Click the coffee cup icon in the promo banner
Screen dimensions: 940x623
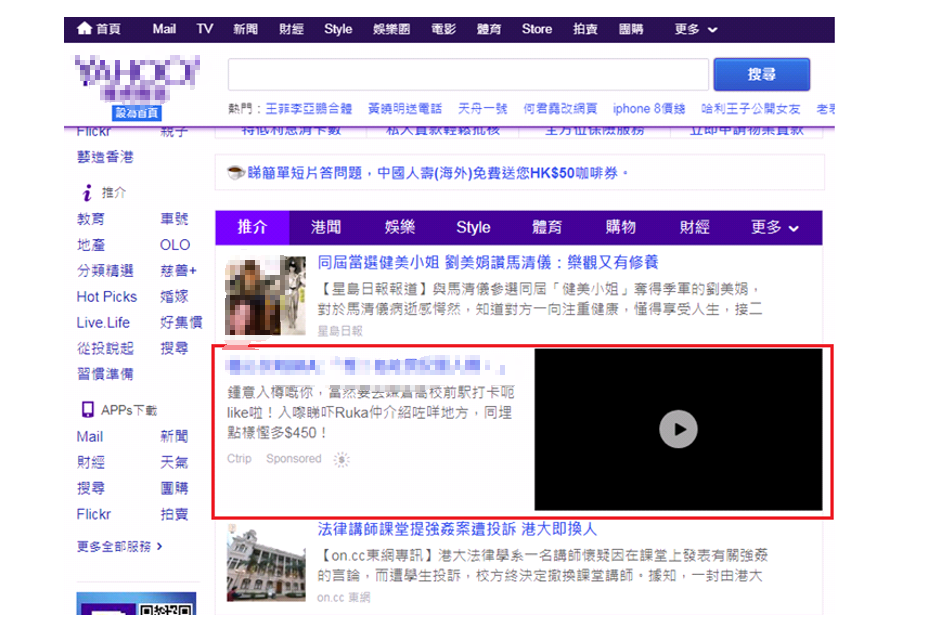235,173
